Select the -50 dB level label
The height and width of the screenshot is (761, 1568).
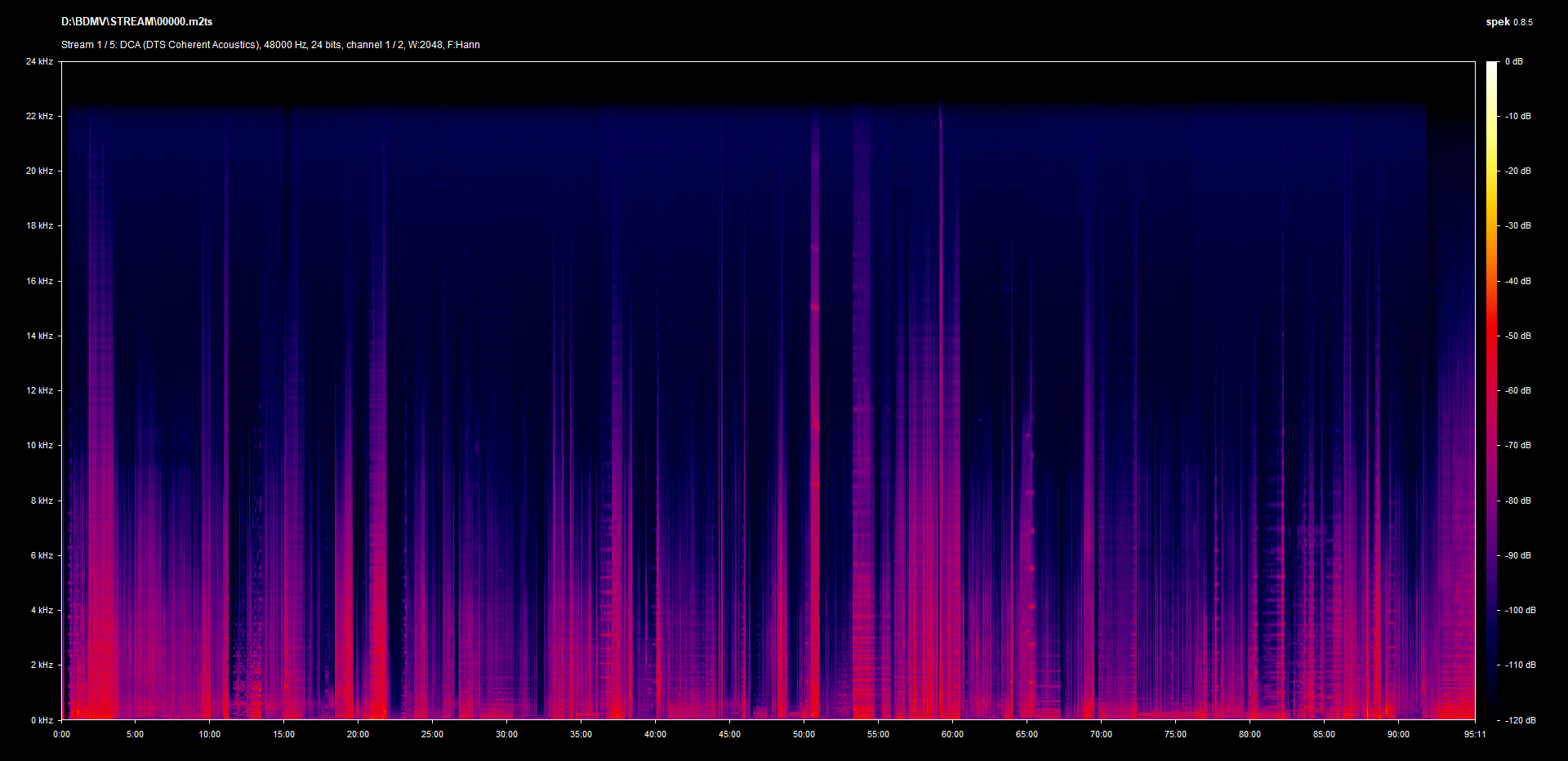[x=1518, y=336]
